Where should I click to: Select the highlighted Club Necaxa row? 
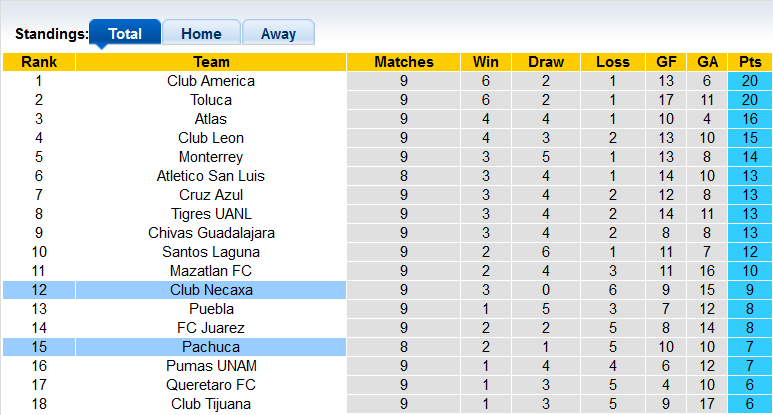coord(211,290)
